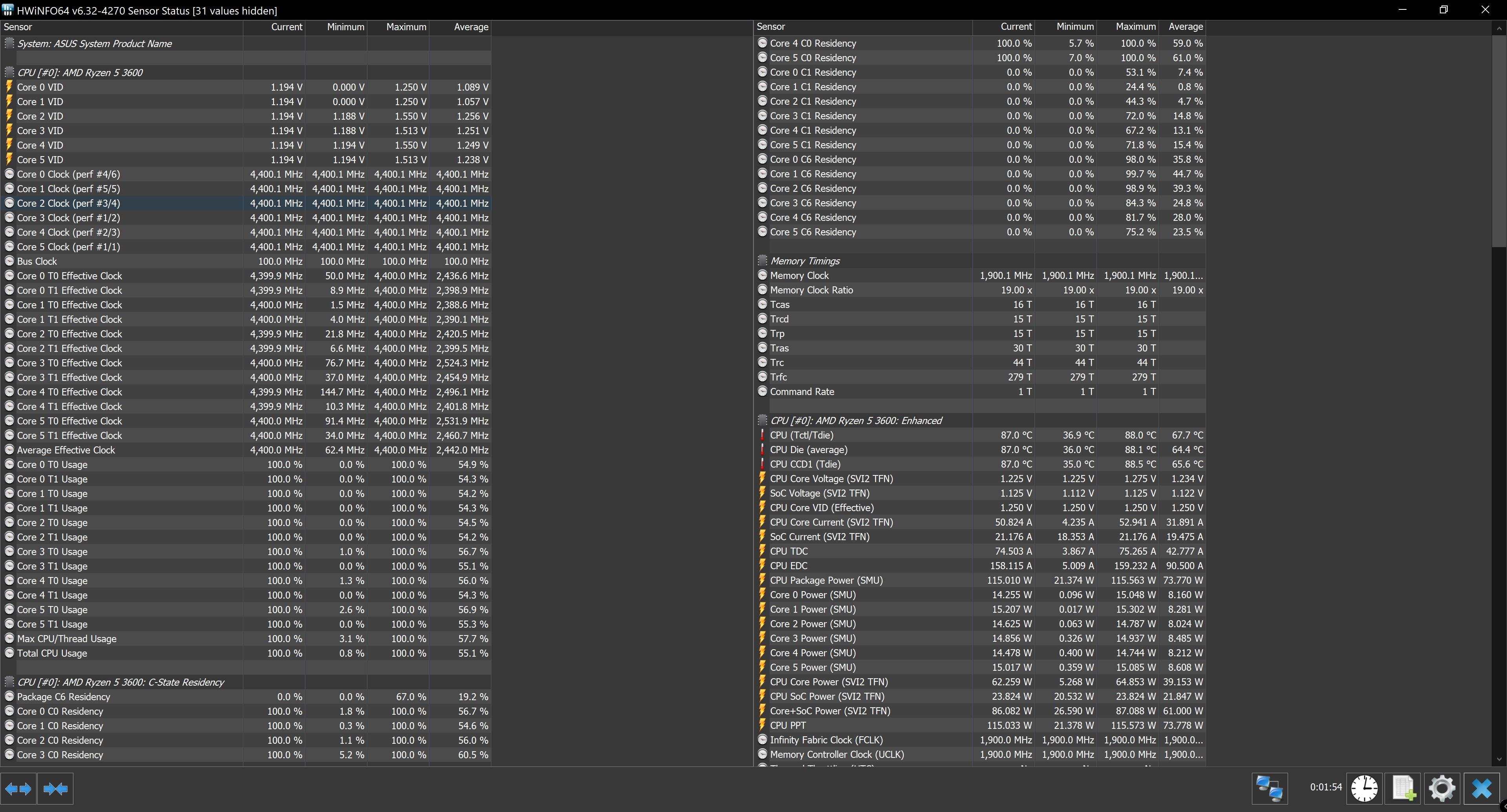This screenshot has height=812, width=1507.
Task: Select the CPU [#0]: AMD Ryzen 5 3600 group
Action: point(246,73)
